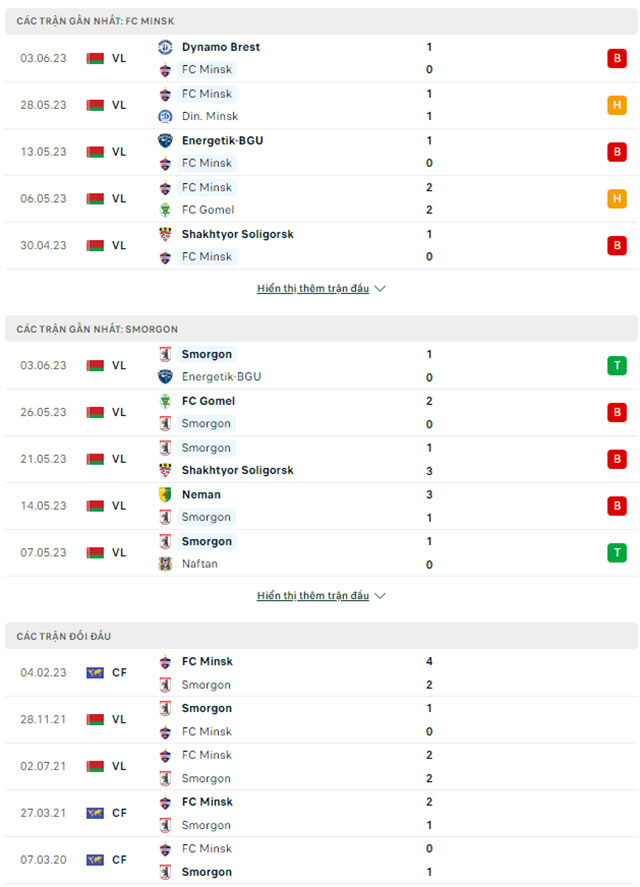Select the FC Minsk logo in the first match

pyautogui.click(x=165, y=70)
